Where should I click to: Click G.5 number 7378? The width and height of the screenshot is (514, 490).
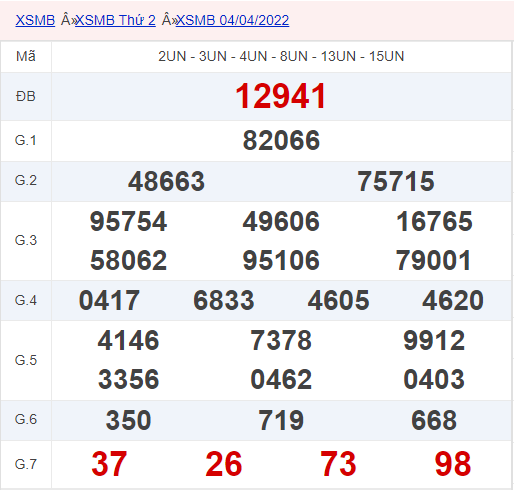[281, 340]
